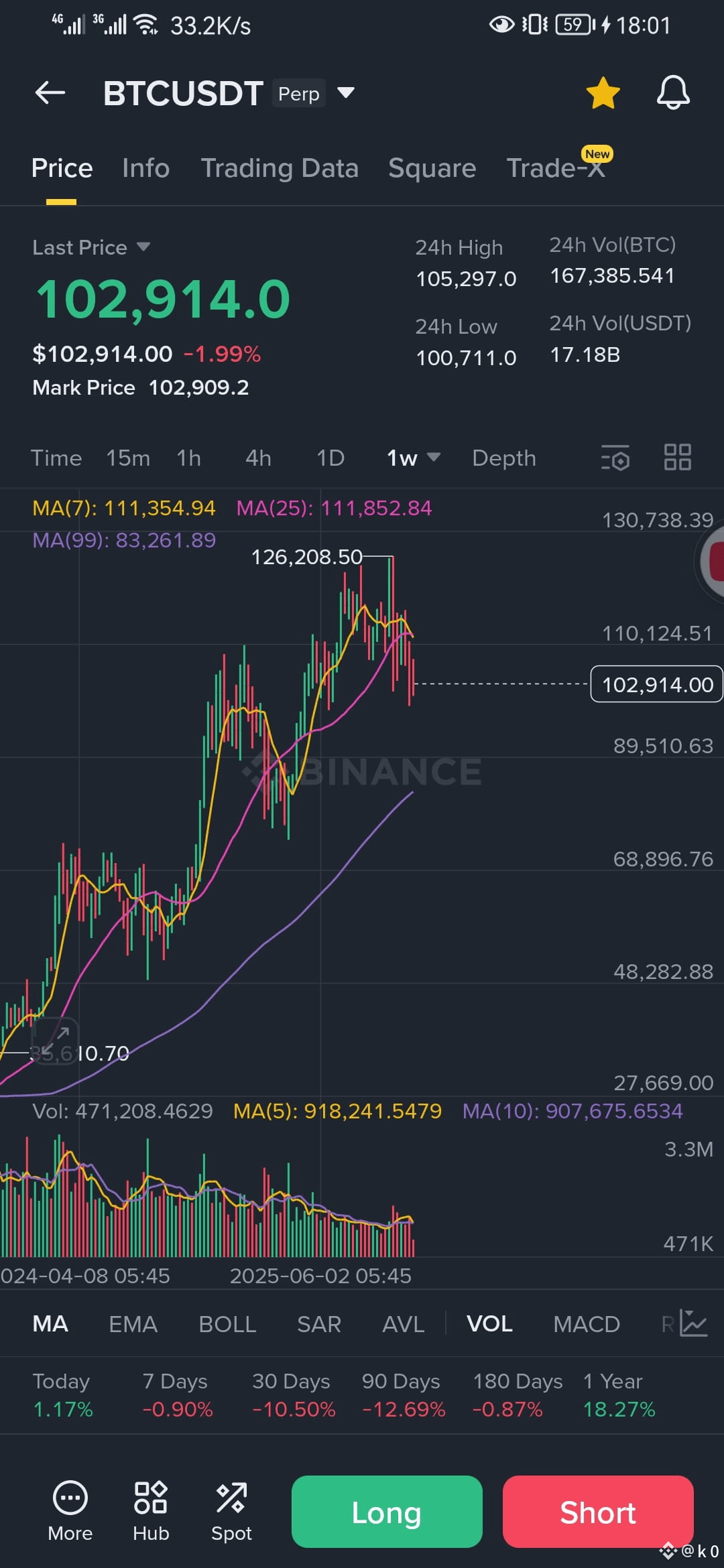Screen dimensions: 724x1568
Task: Tap the 30 Days -10.50% performance
Action: pyautogui.click(x=294, y=1395)
